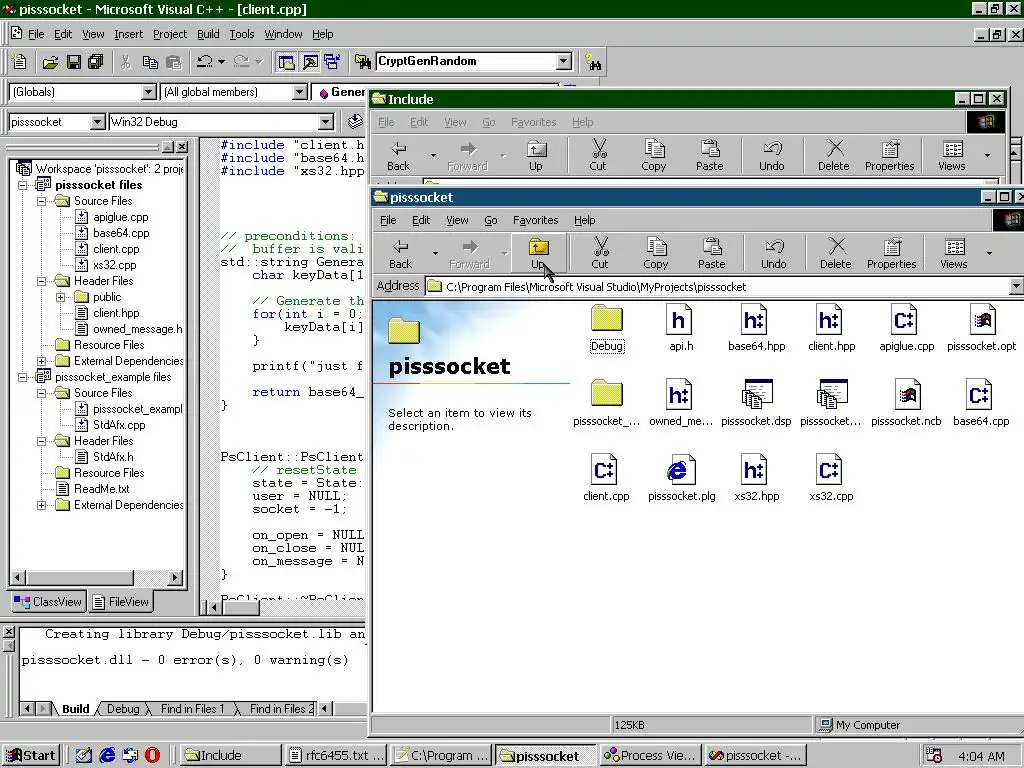
Task: Select the pisssocket.ncb file icon
Action: pyautogui.click(x=906, y=403)
